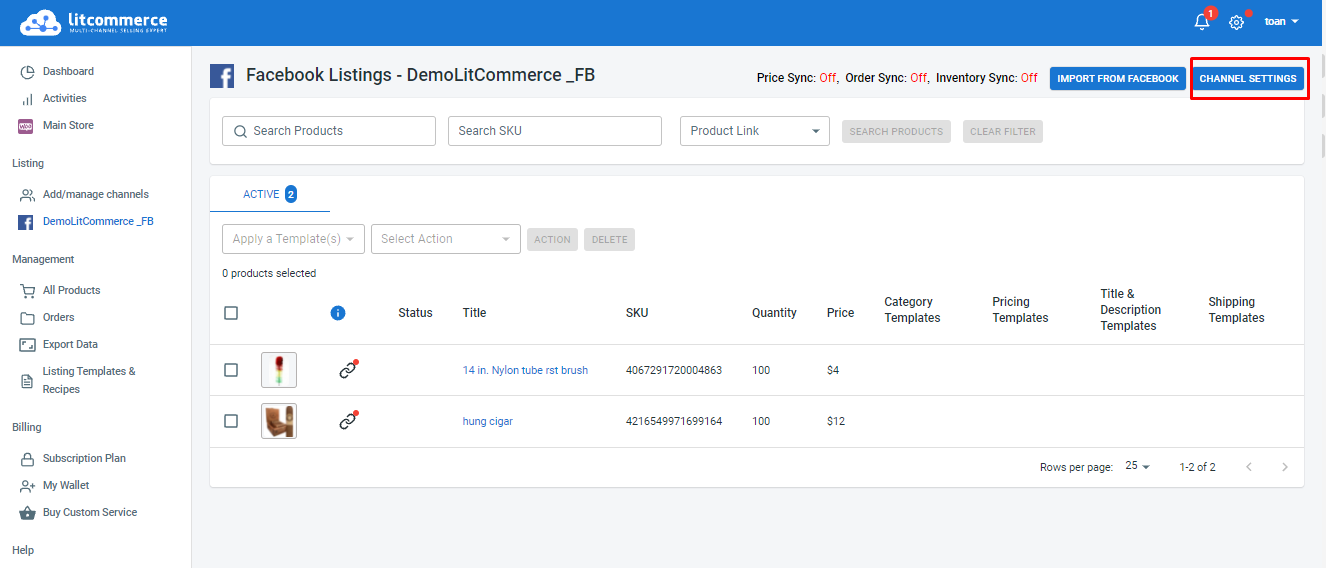Open the 14 in. Nylon tube rst brush link
This screenshot has height=568, width=1326.
525,371
